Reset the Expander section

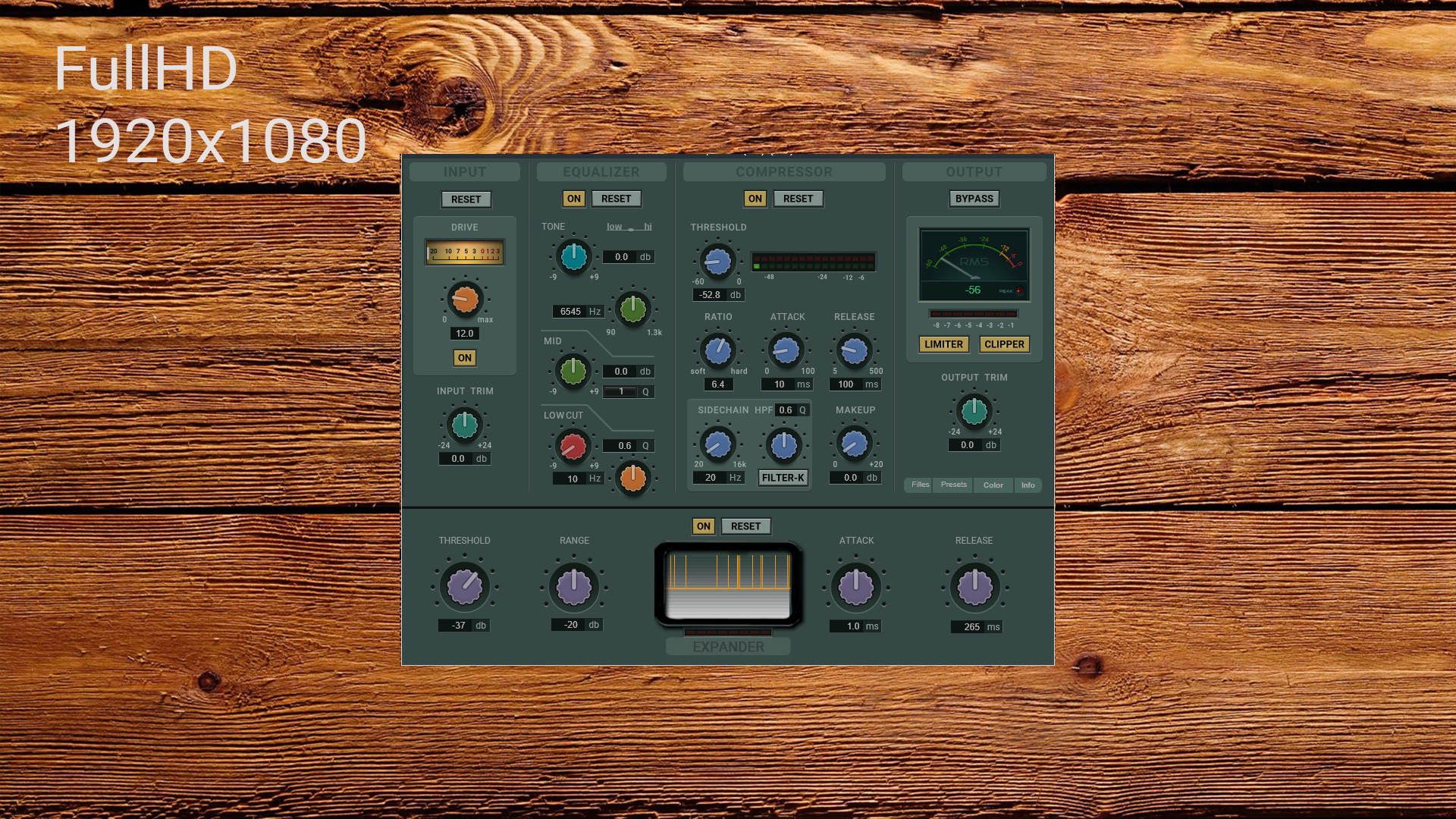click(x=745, y=526)
